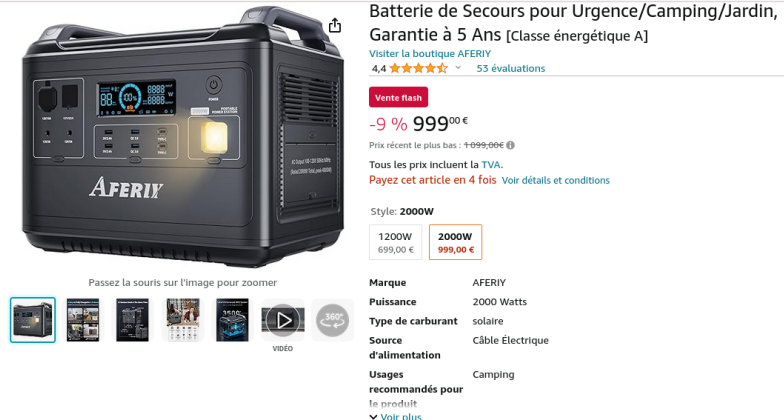Viewport: 784px width, 420px height.
Task: Expand the rating breakdown chevron
Action: 458,68
